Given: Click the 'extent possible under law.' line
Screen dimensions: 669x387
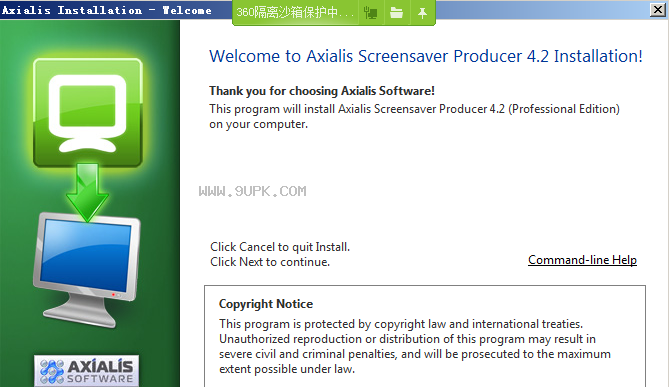Looking at the screenshot, I should 287,369.
